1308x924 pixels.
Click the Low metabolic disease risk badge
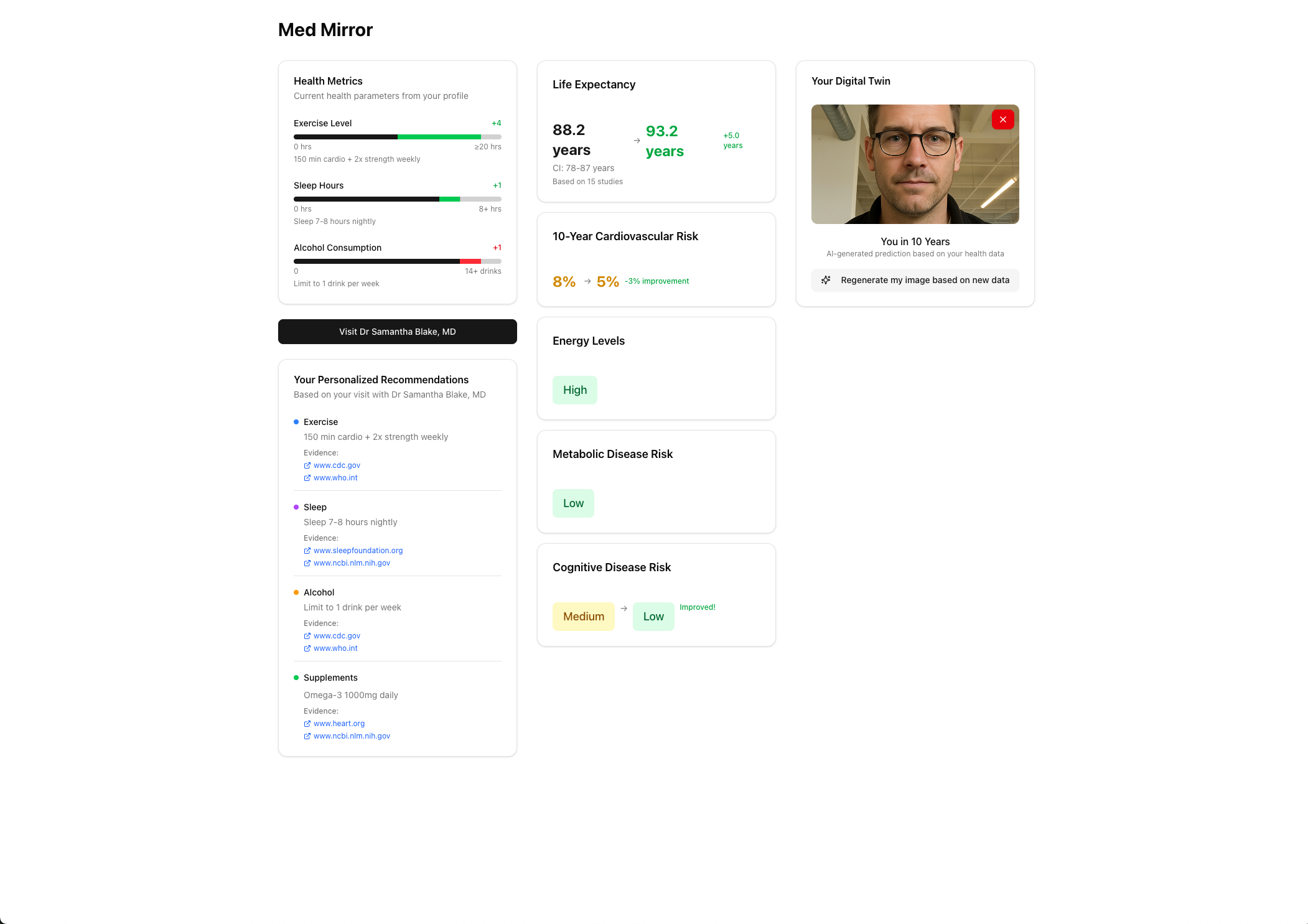click(x=573, y=503)
